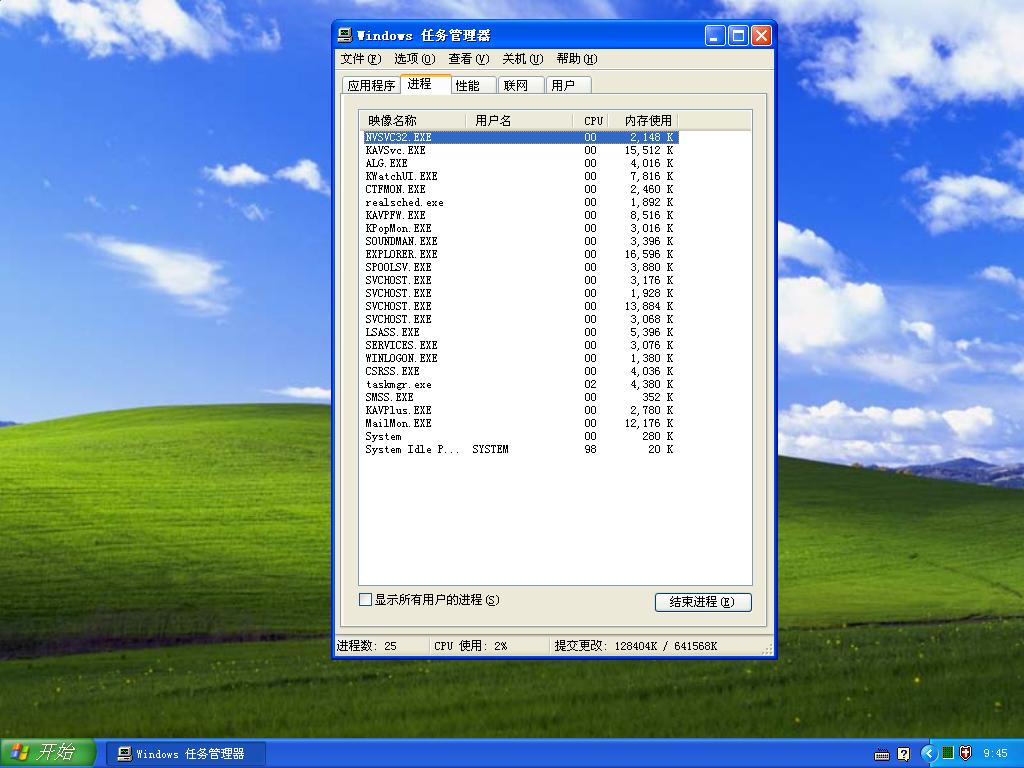The width and height of the screenshot is (1024, 768).
Task: Switch to the 应用程序 tab
Action: coord(371,86)
